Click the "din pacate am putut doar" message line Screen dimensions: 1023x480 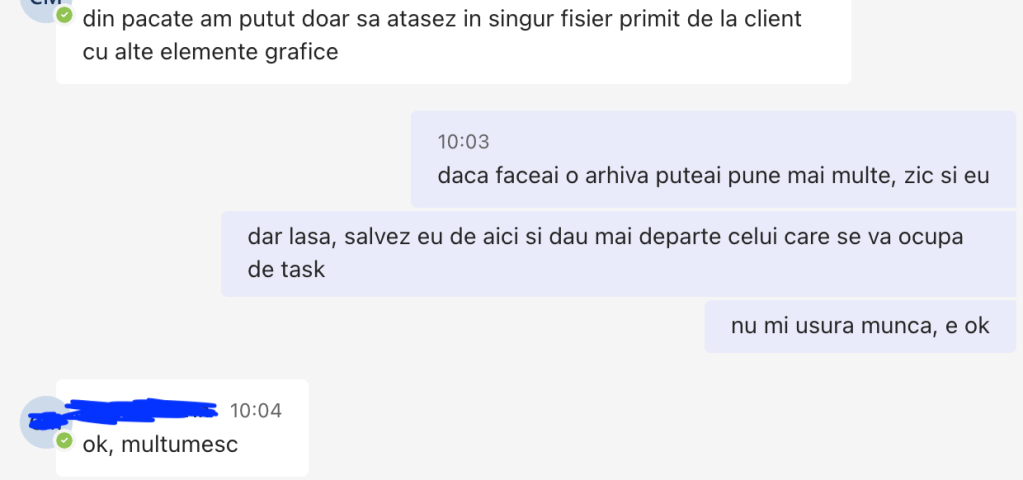[x=440, y=18]
